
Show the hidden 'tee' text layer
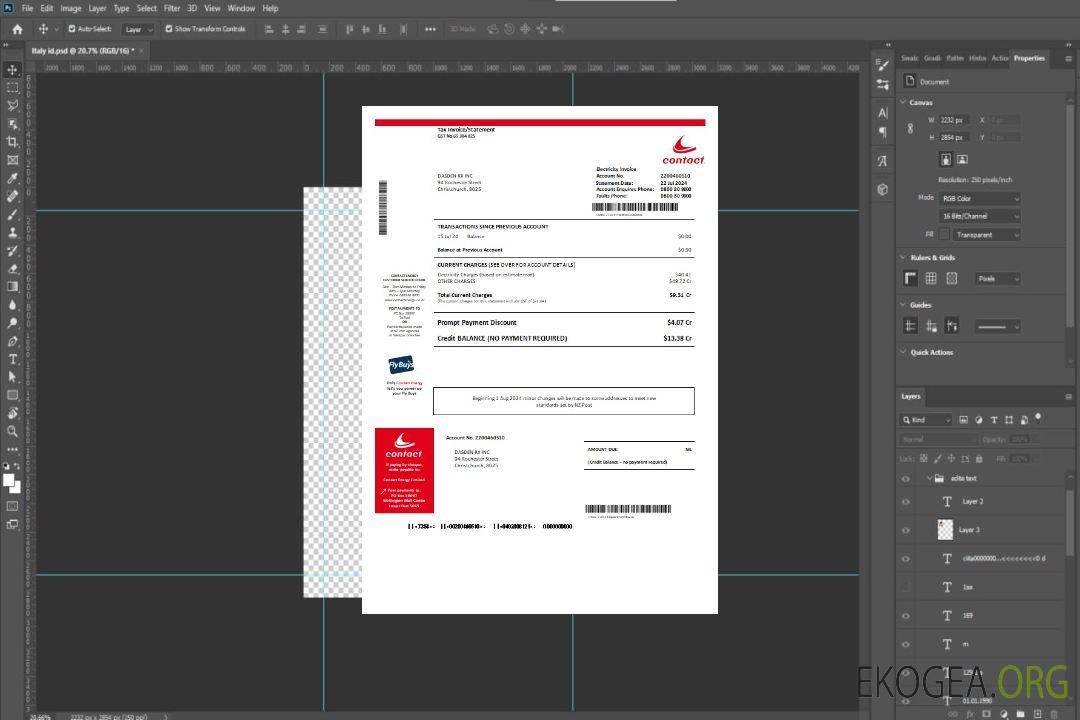tap(906, 587)
